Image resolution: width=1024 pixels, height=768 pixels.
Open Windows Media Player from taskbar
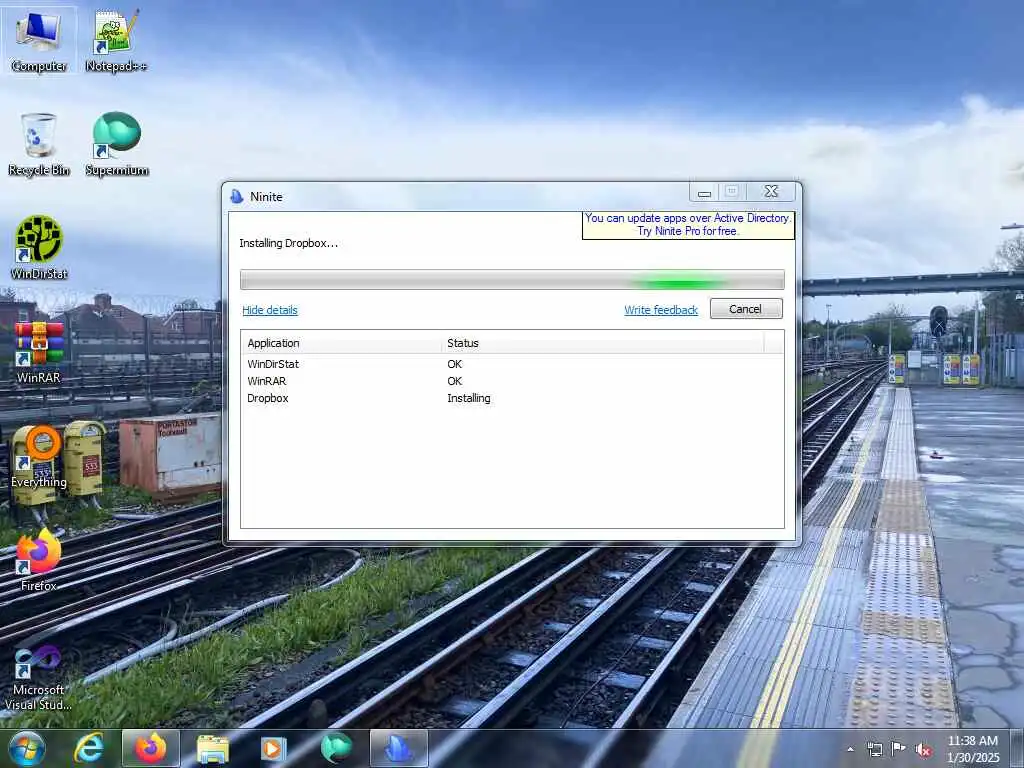tap(274, 748)
